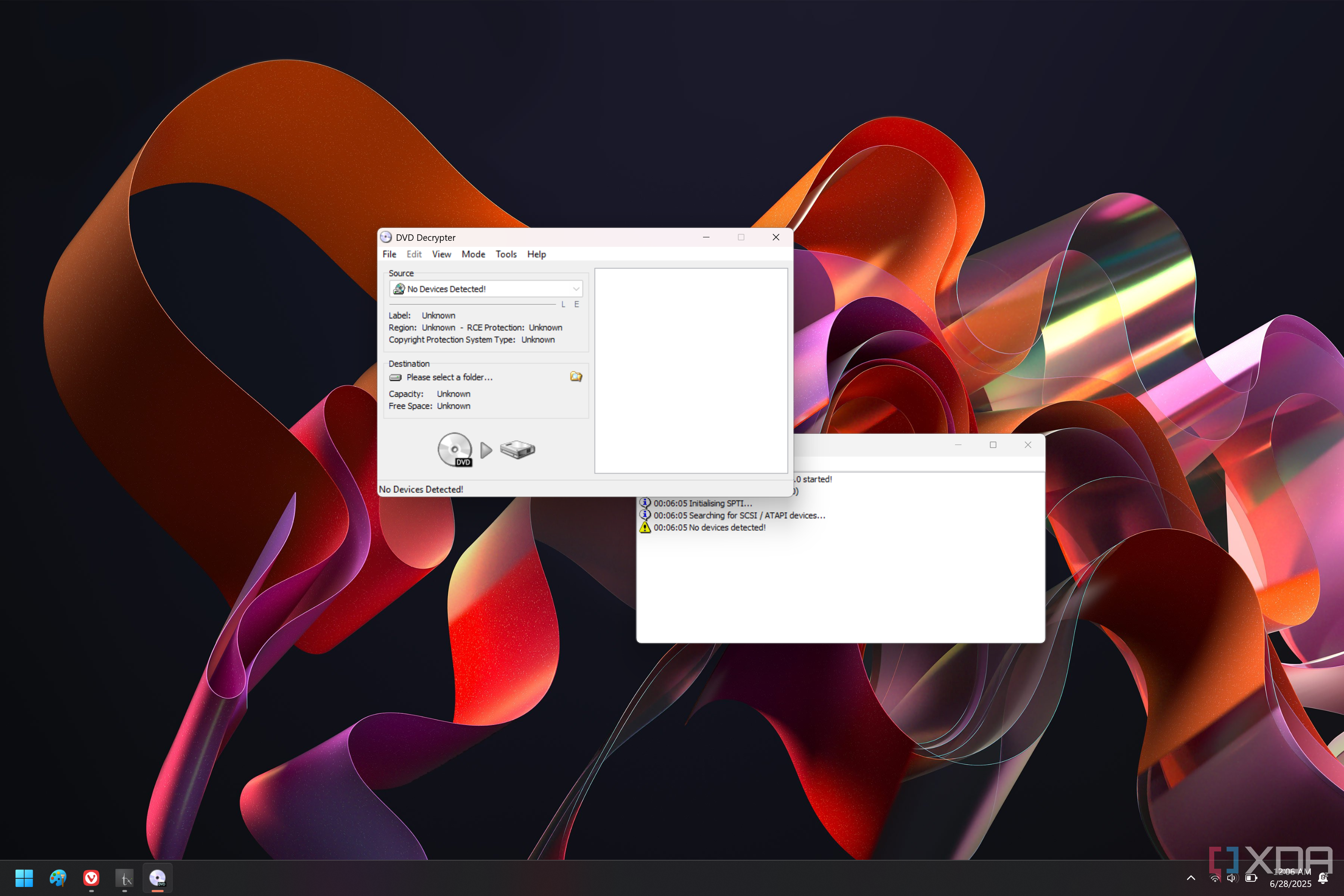Minimize the DVD Decrypter window
The width and height of the screenshot is (1344, 896).
[706, 237]
